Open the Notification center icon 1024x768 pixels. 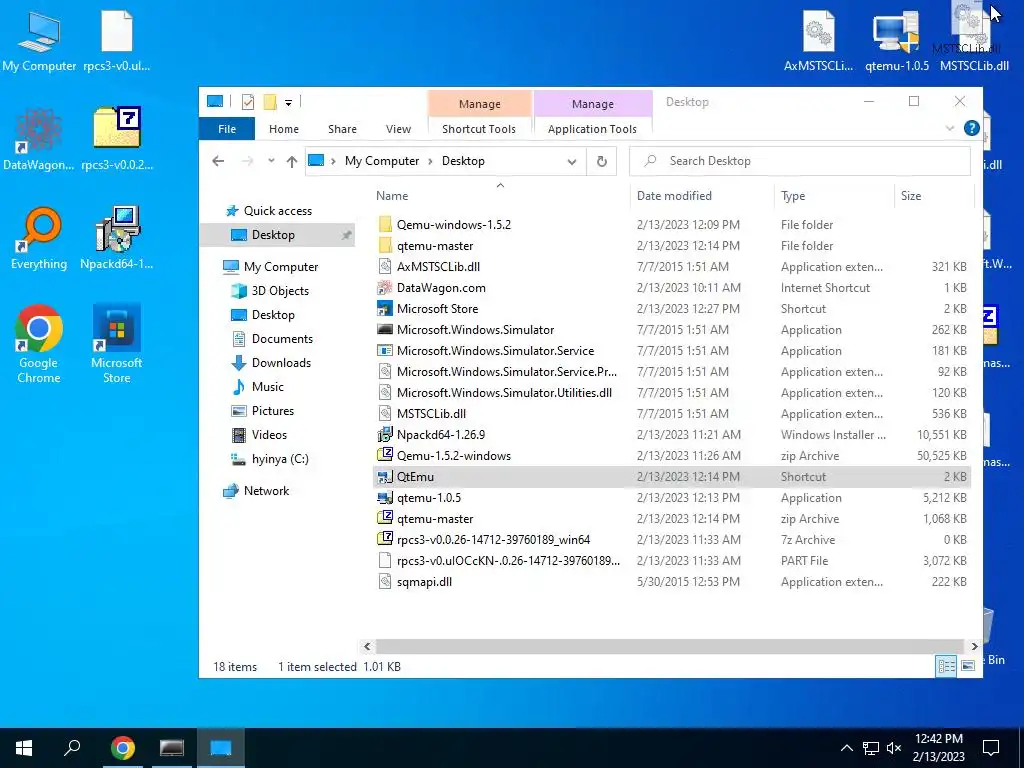pyautogui.click(x=991, y=748)
